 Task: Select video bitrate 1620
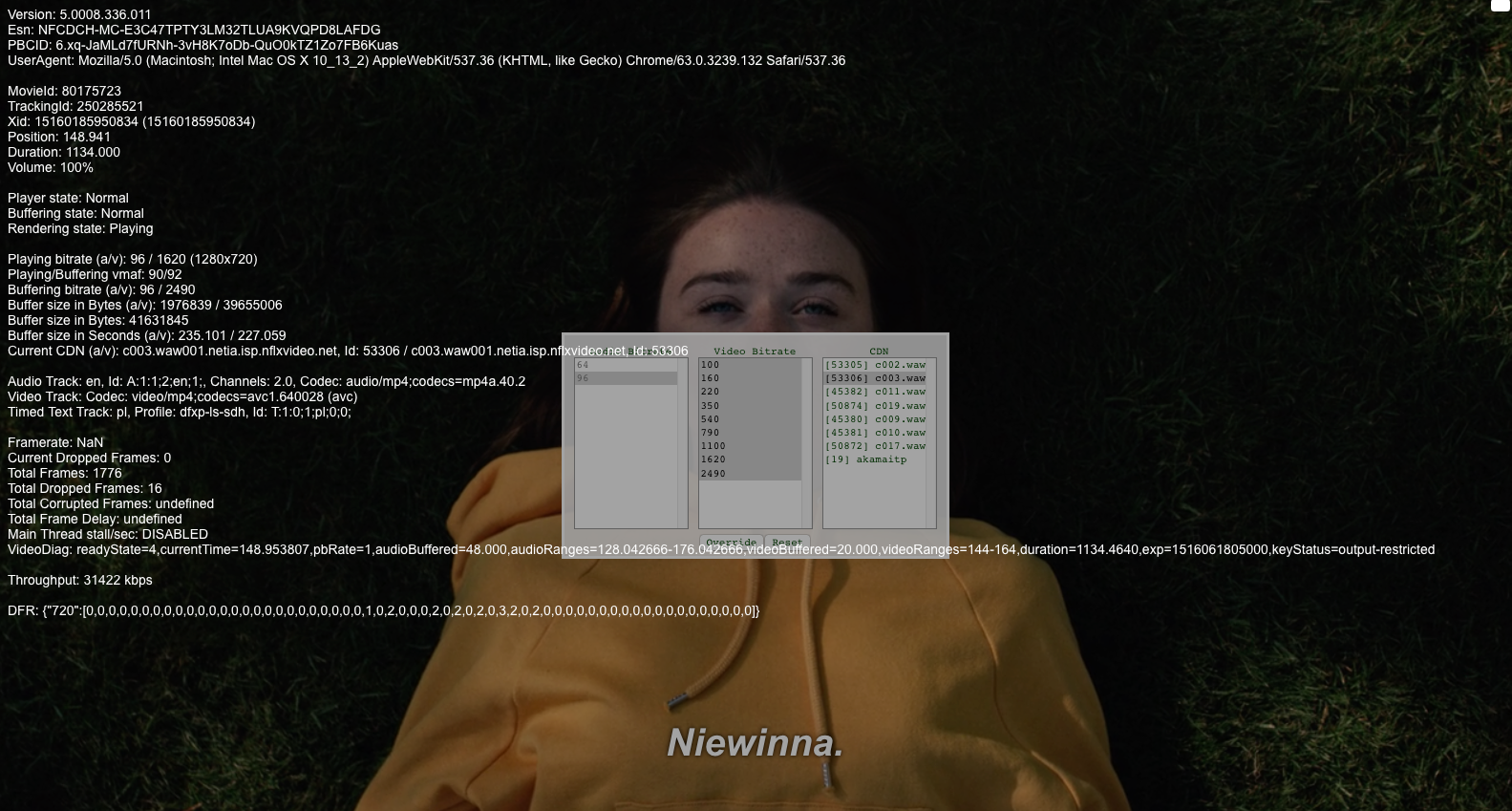coord(750,459)
